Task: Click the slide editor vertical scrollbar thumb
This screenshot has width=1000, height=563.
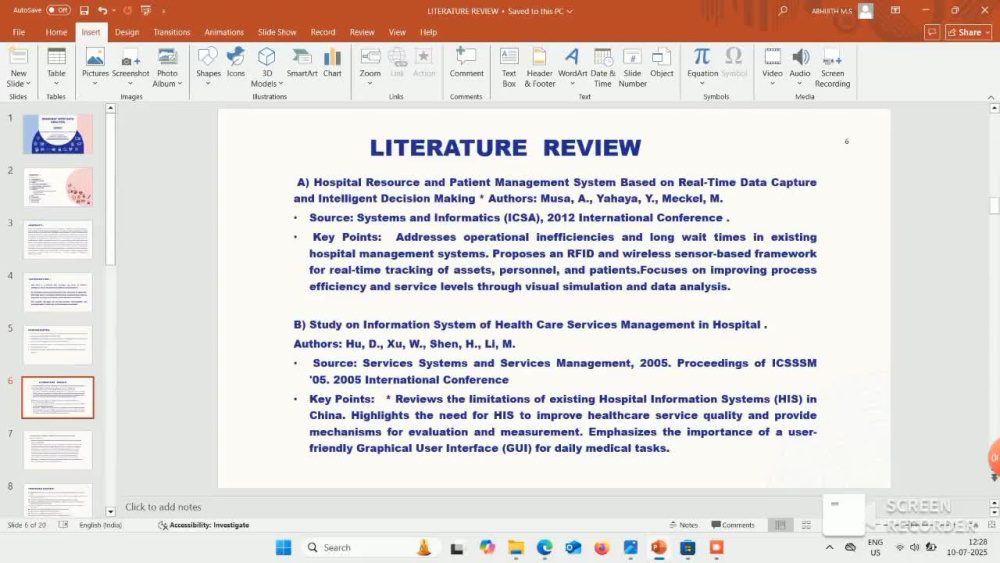Action: click(994, 205)
